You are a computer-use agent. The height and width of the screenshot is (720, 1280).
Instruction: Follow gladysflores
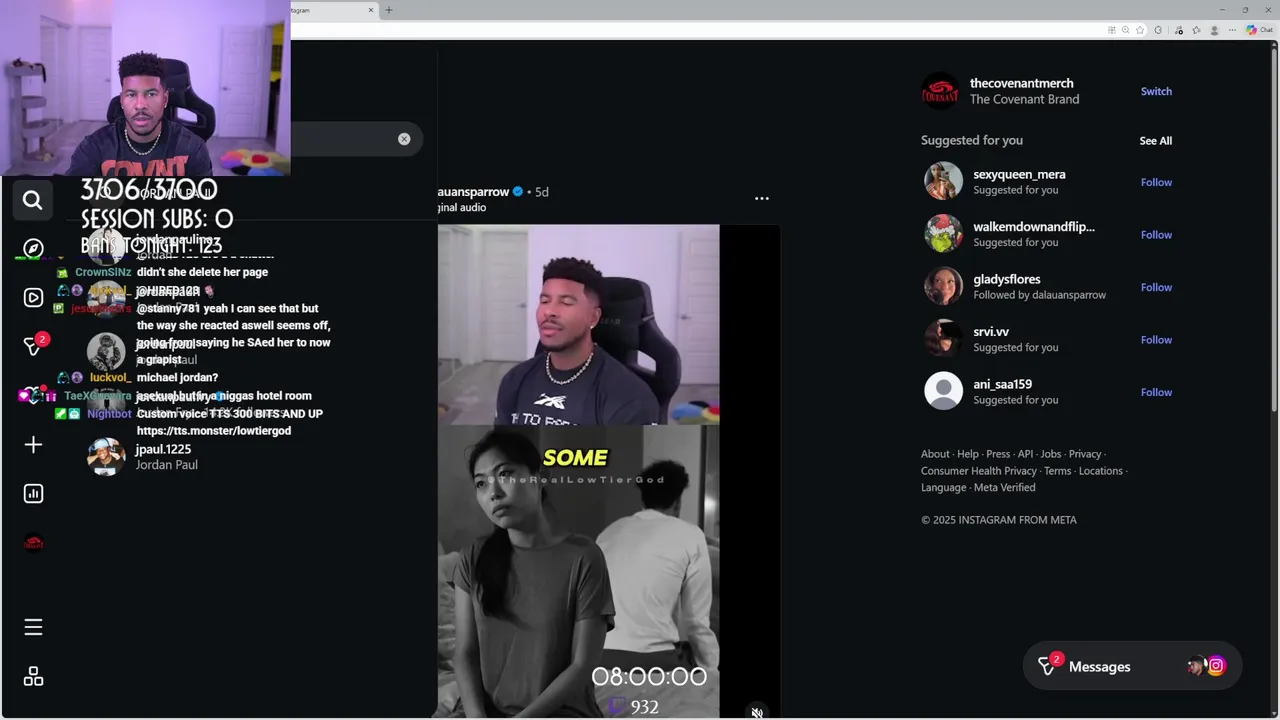(x=1156, y=287)
